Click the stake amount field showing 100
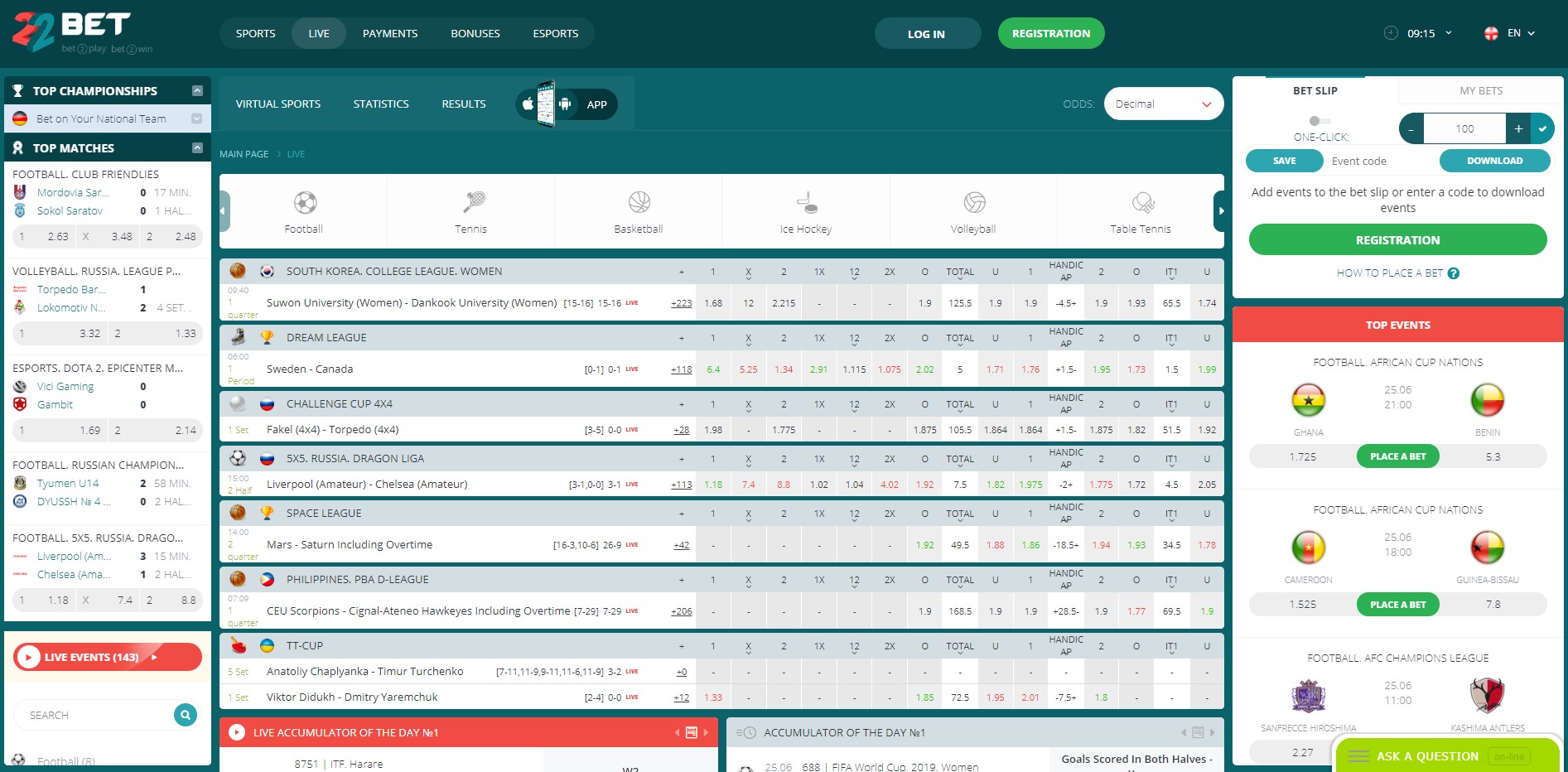 (1464, 128)
